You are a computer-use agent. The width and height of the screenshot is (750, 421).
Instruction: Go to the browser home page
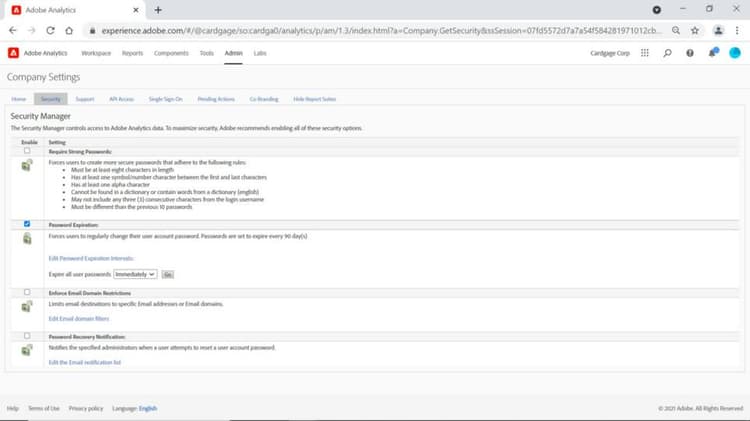[x=69, y=31]
